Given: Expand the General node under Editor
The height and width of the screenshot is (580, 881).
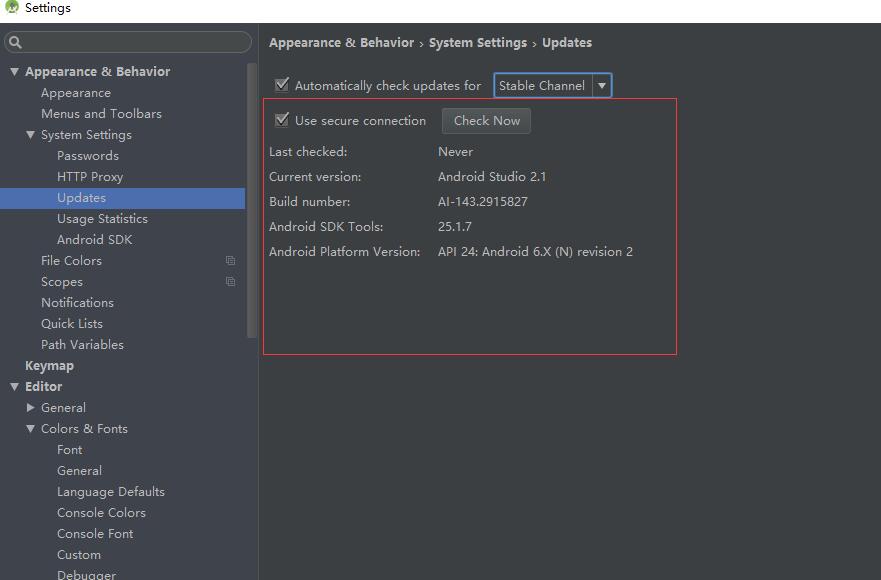Looking at the screenshot, I should point(30,408).
